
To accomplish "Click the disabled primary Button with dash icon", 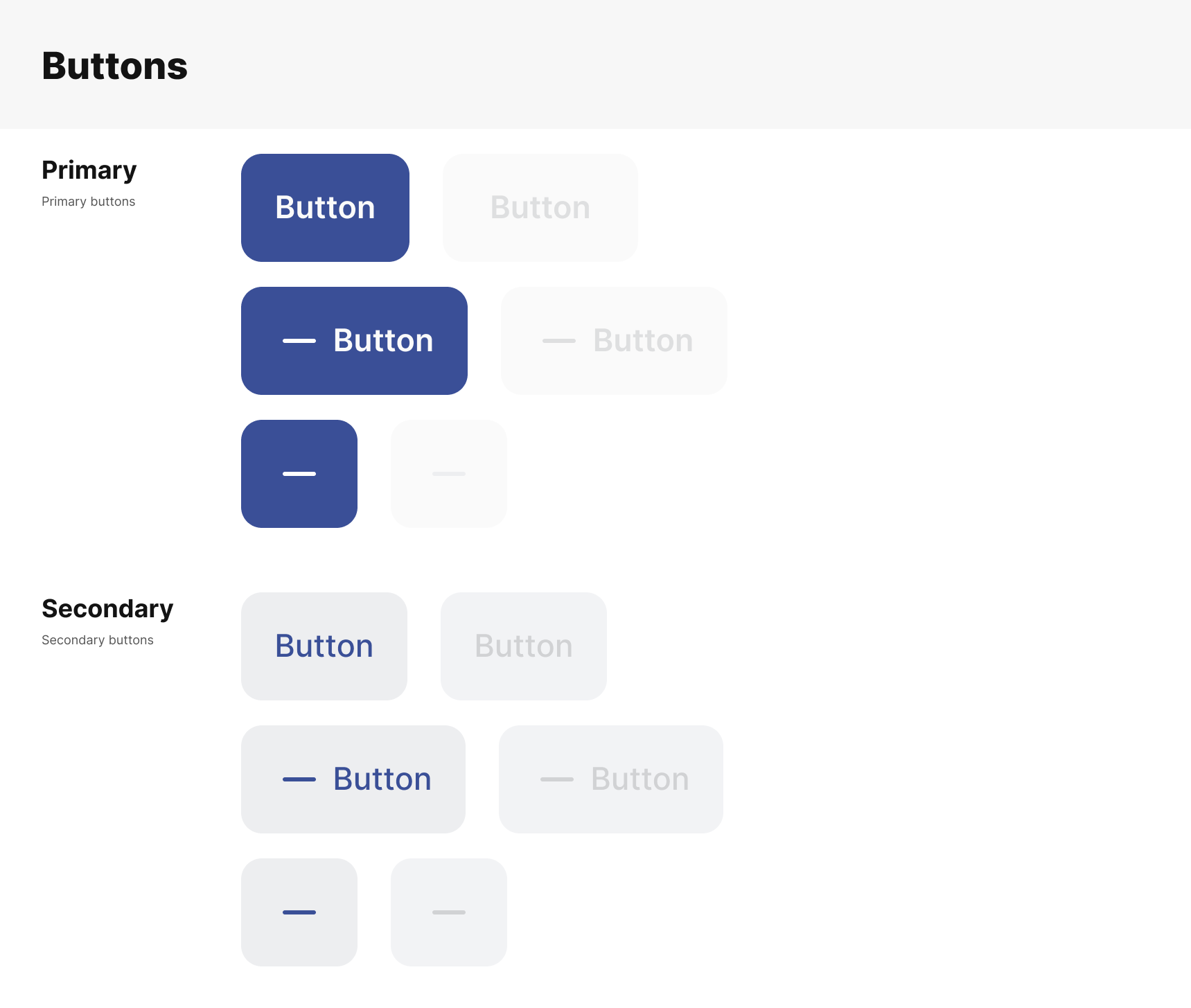I will (614, 341).
